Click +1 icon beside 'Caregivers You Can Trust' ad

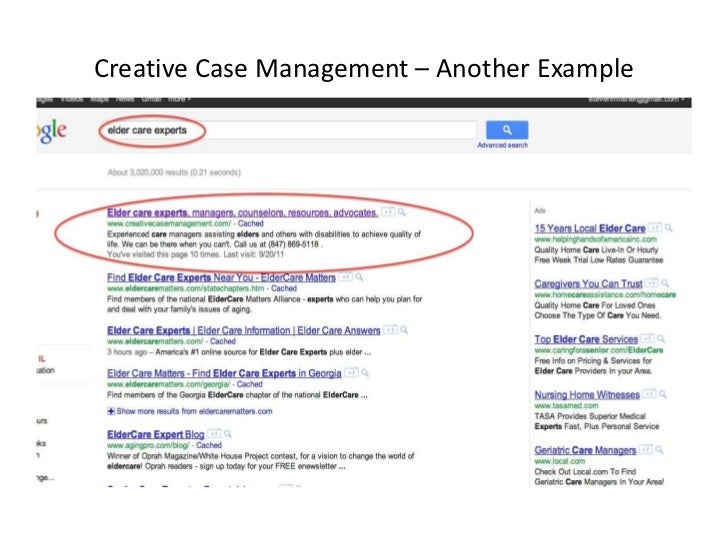click(x=652, y=283)
